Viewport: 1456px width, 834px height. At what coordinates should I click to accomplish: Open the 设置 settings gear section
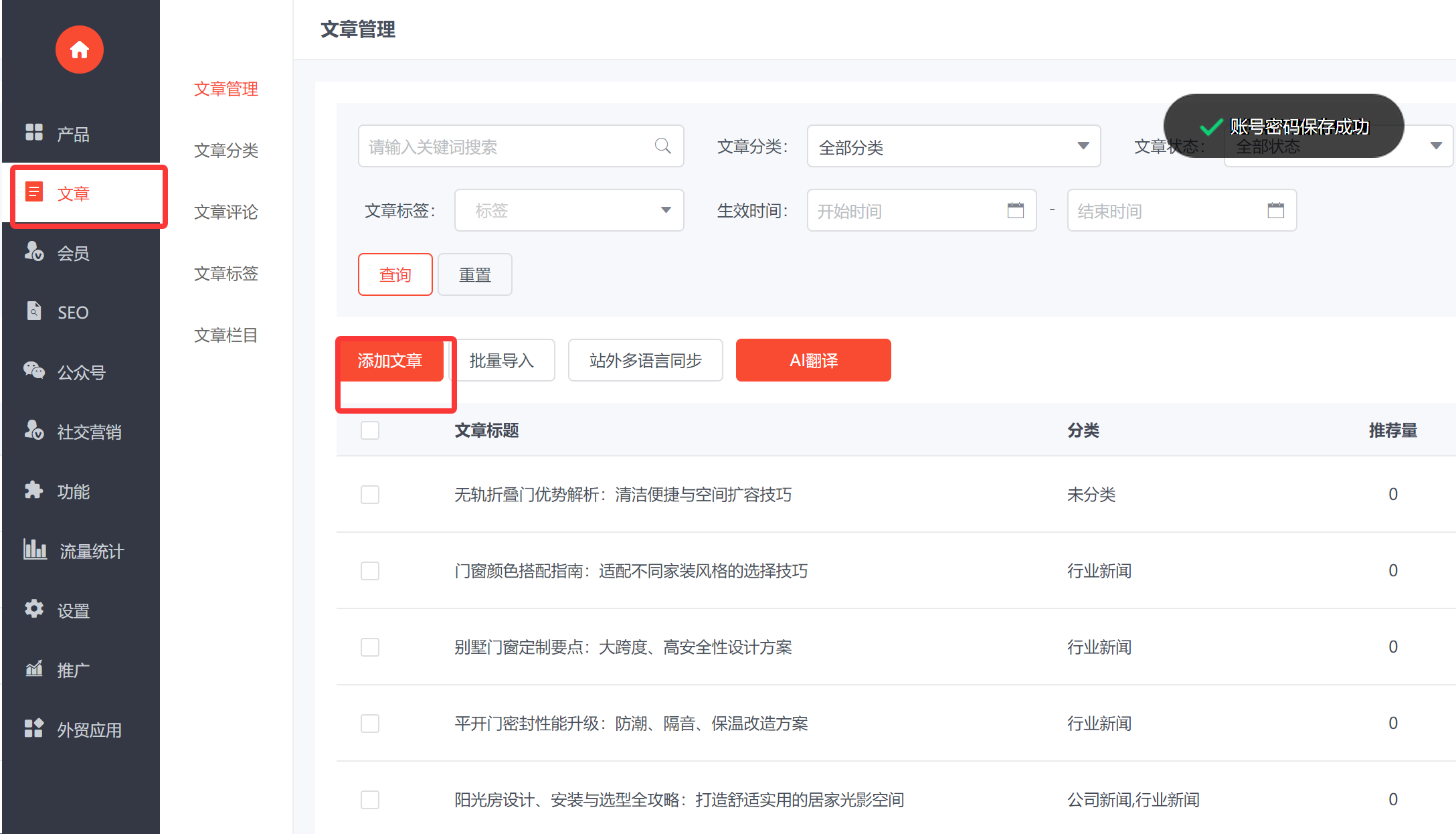[x=72, y=610]
